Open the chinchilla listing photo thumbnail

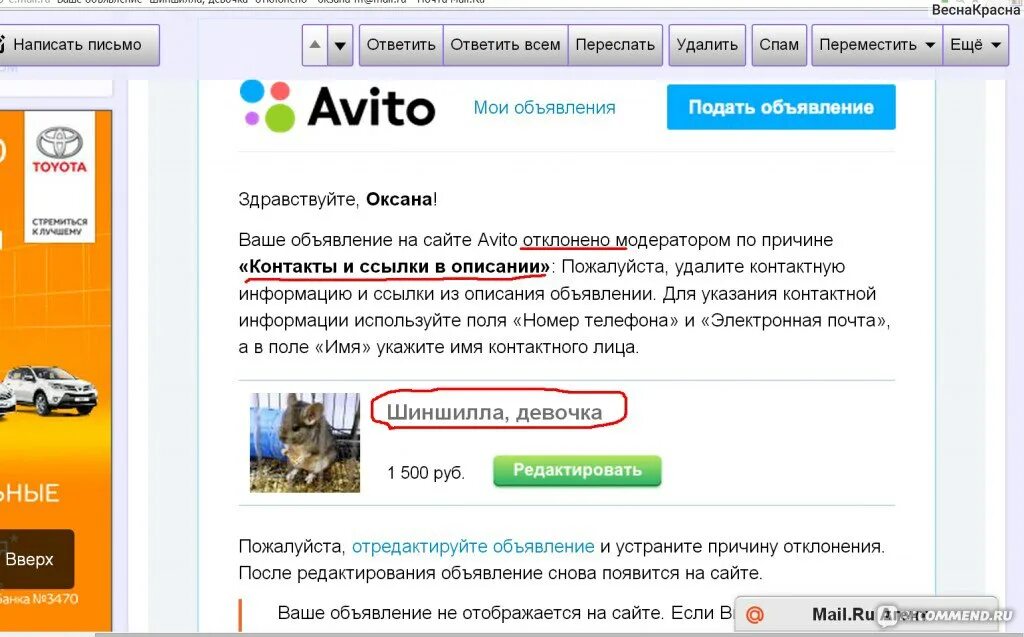point(305,442)
